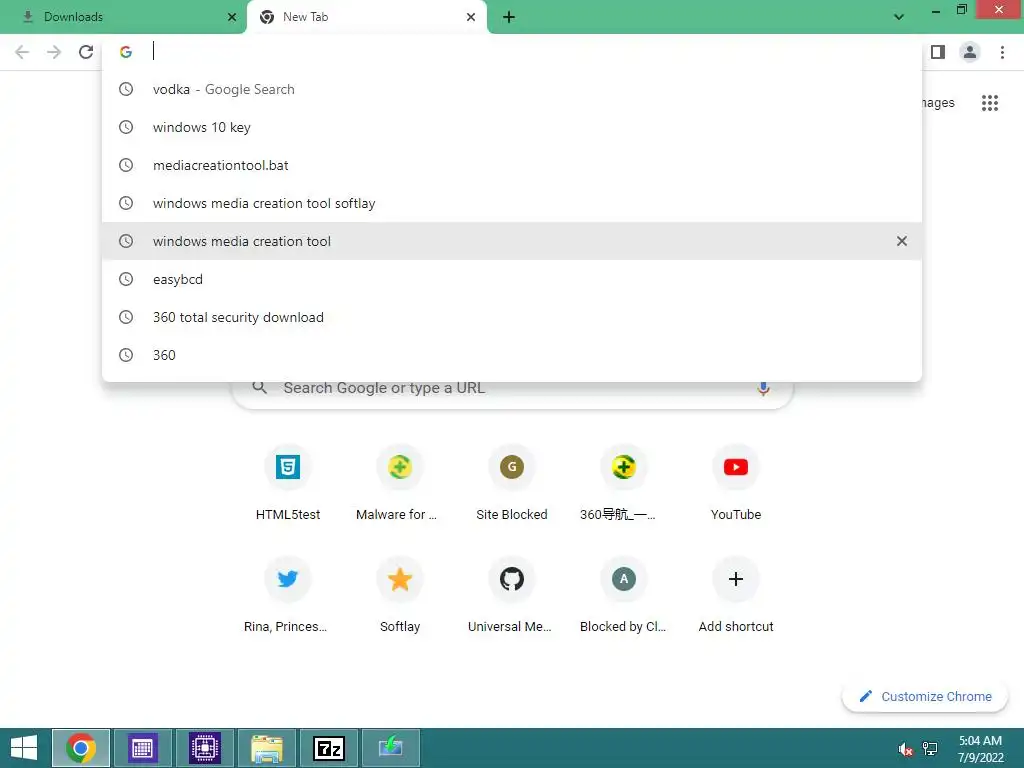Choose the 'windows 10 key' suggestion
The height and width of the screenshot is (768, 1024).
[x=512, y=127]
